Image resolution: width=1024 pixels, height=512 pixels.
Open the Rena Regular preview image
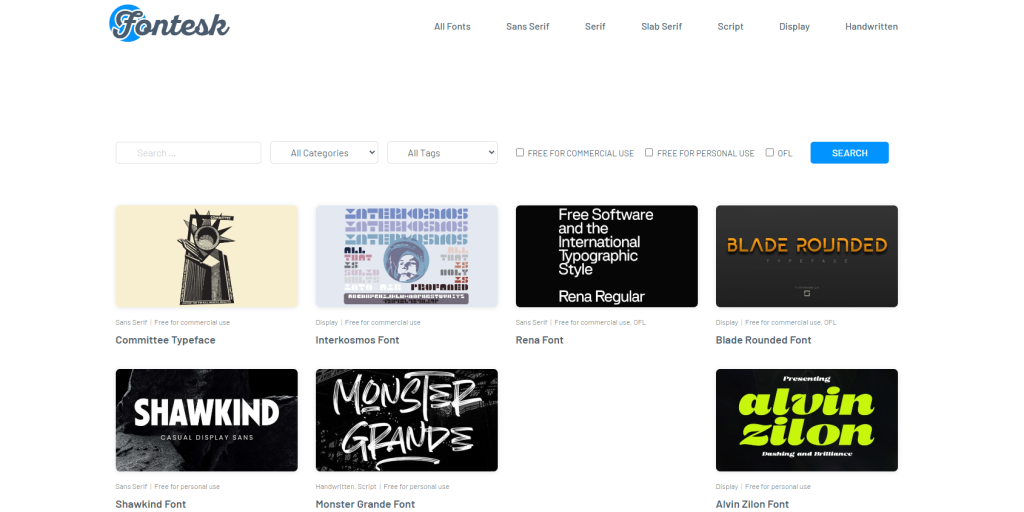click(607, 256)
